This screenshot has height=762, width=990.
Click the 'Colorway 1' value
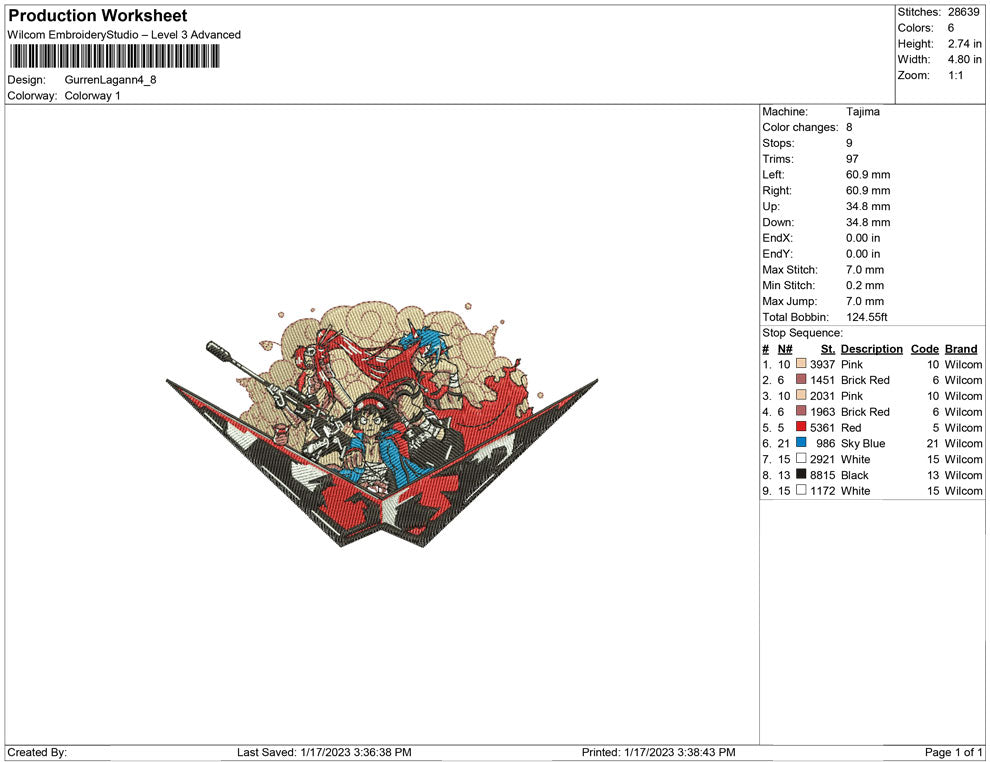click(92, 95)
